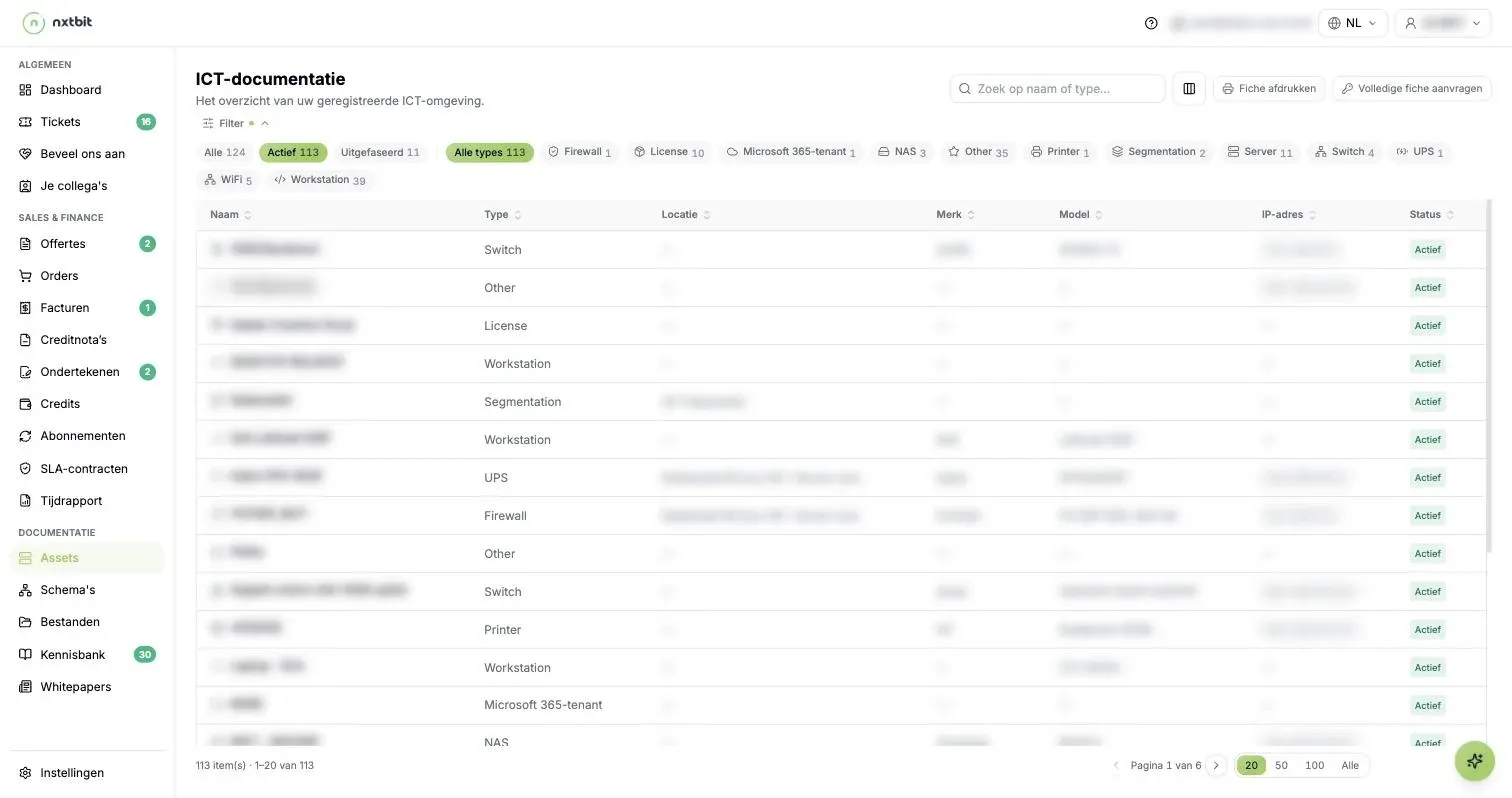This screenshot has height=798, width=1512.
Task: Collapse the Filter section
Action: click(x=236, y=124)
